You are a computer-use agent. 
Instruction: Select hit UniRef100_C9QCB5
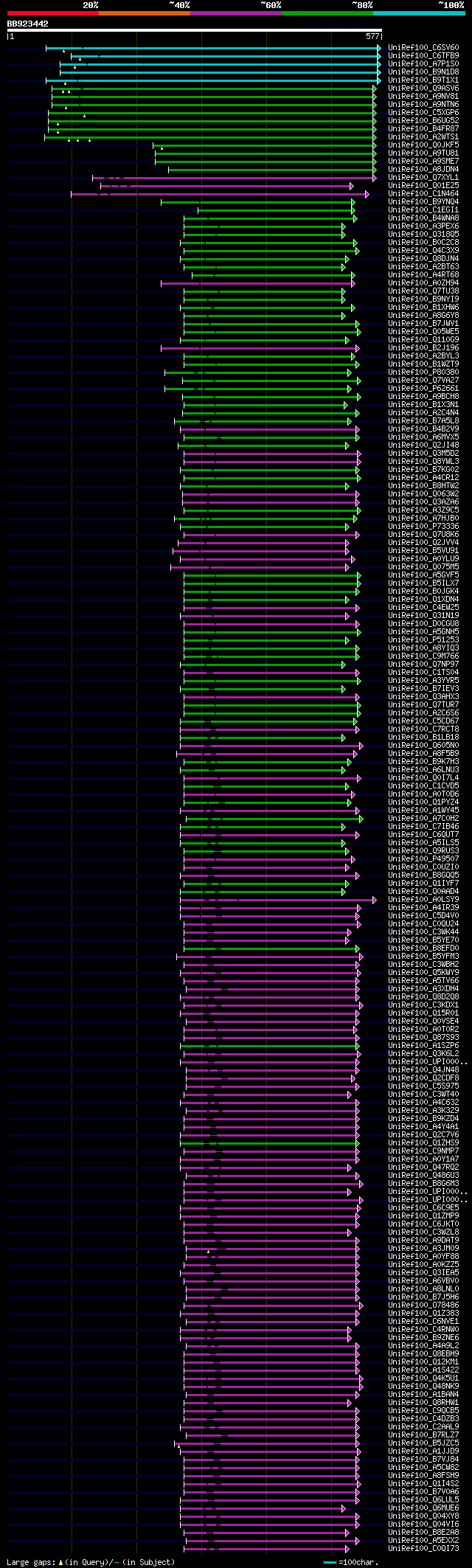pyautogui.click(x=423, y=1411)
